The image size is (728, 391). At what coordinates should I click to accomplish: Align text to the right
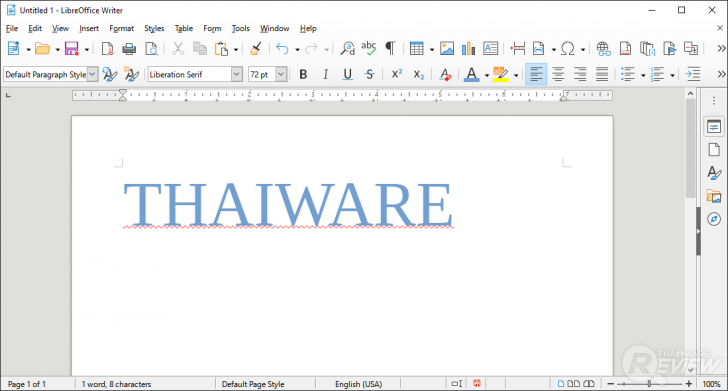tap(580, 74)
